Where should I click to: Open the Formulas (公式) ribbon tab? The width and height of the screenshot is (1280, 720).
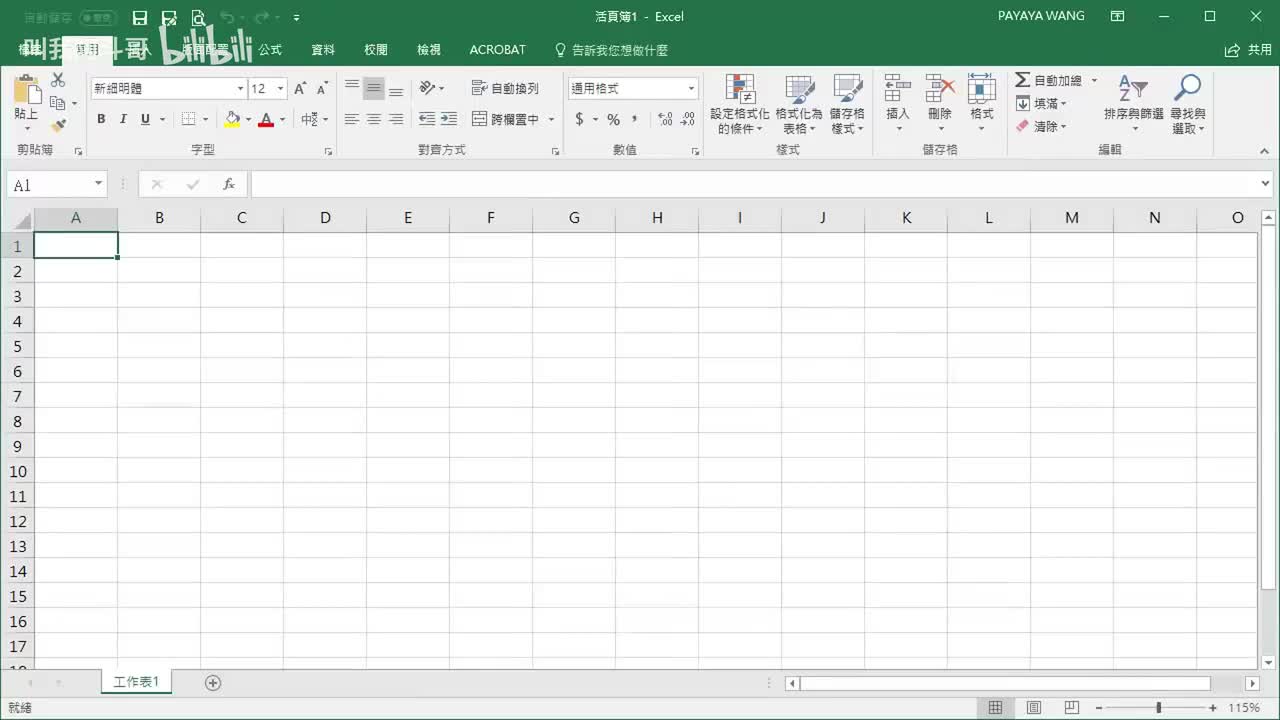(x=270, y=50)
